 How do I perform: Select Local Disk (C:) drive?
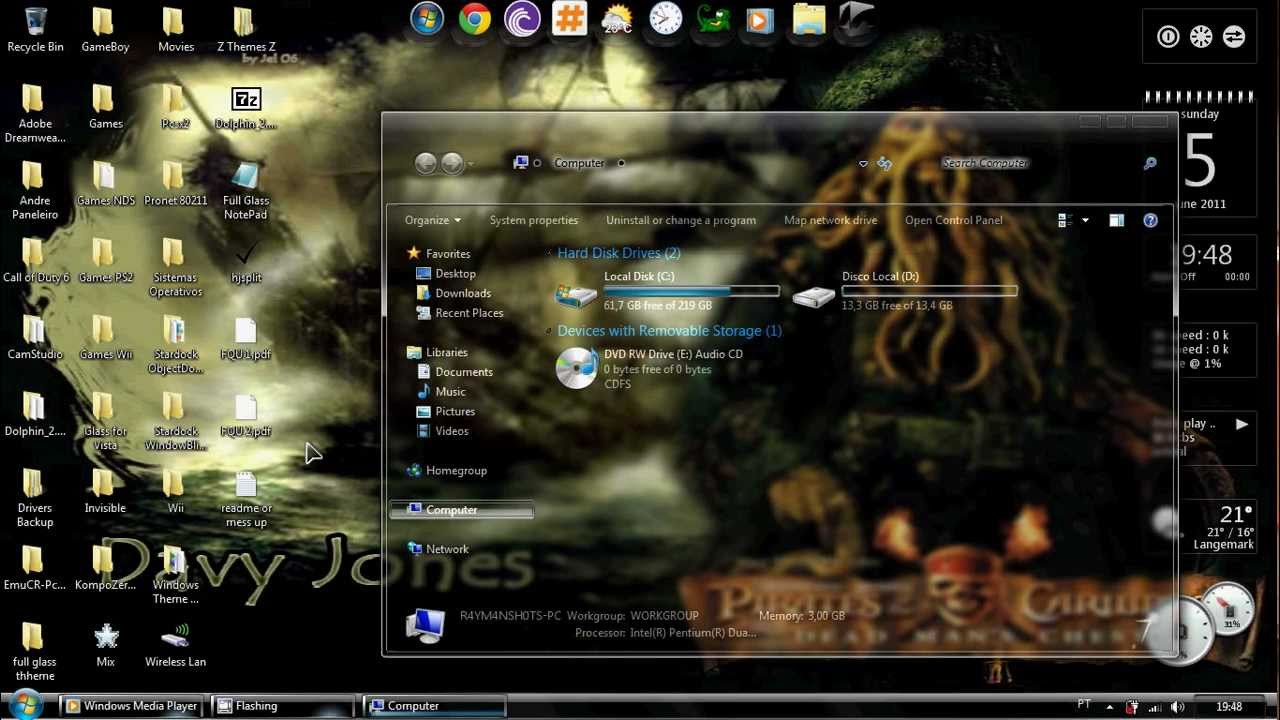click(667, 291)
